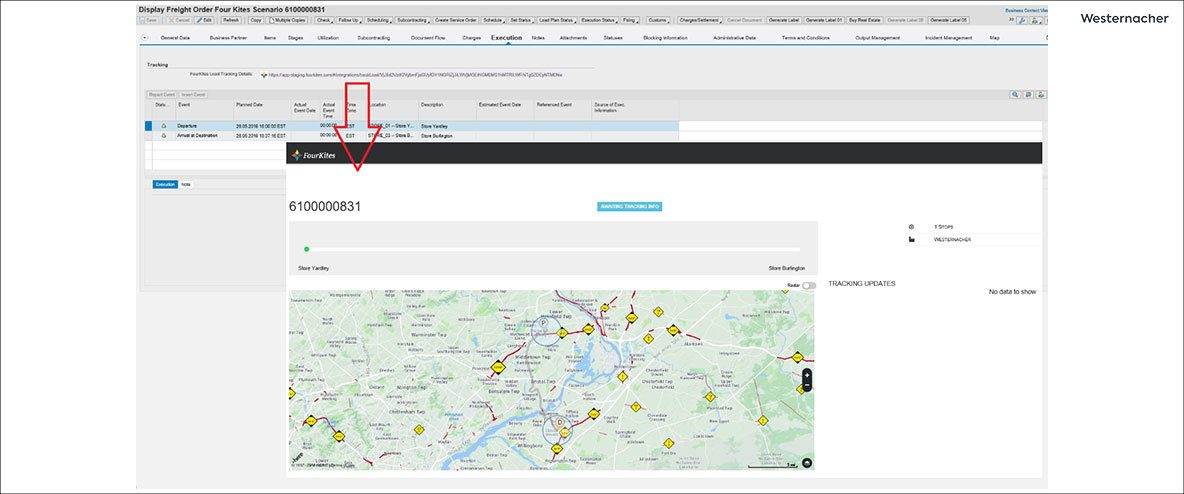This screenshot has width=1184, height=494.
Task: Open the Charges tab
Action: tap(471, 38)
